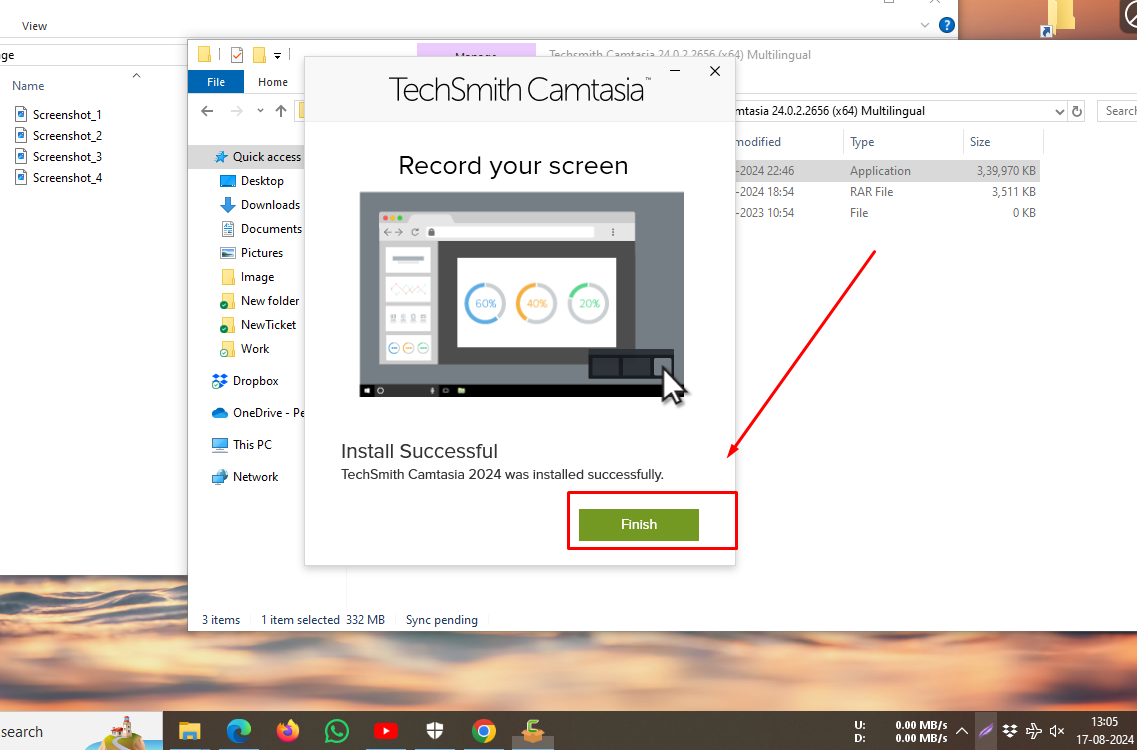The image size is (1137, 750).
Task: Click the Explorer search box
Action: point(1117,111)
